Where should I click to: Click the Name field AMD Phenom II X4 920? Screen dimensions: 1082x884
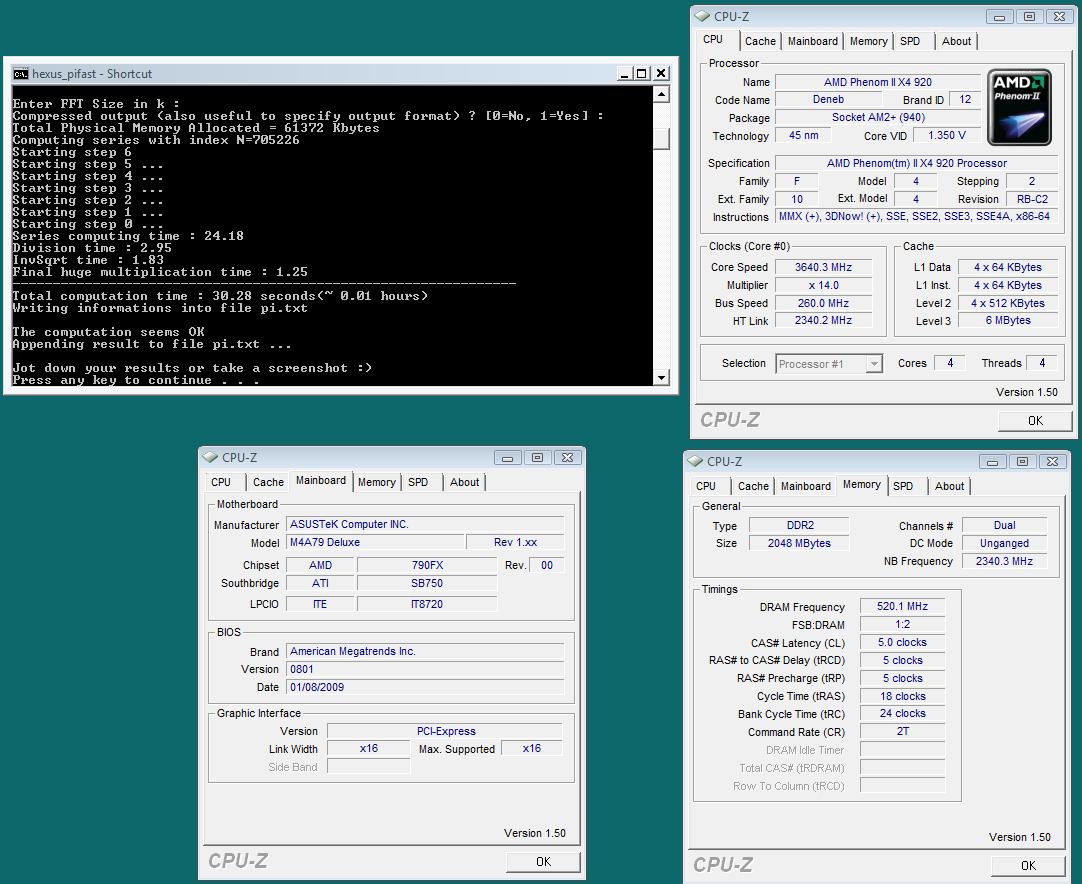point(878,82)
